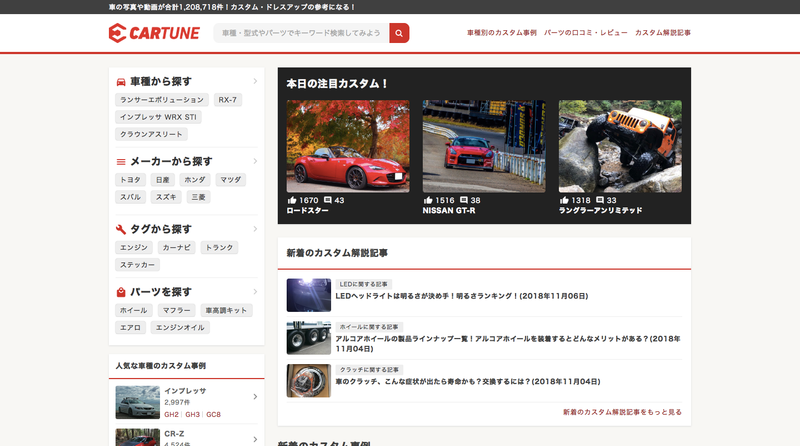
Task: Open the アルコアホイール lineup article
Action: (x=508, y=343)
